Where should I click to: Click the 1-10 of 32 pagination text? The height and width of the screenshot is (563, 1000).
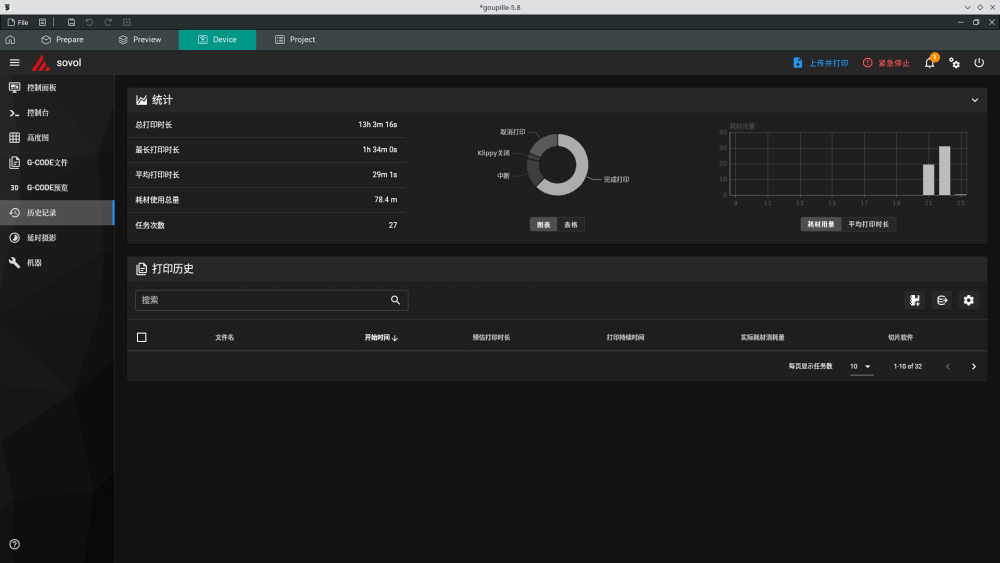coord(908,367)
